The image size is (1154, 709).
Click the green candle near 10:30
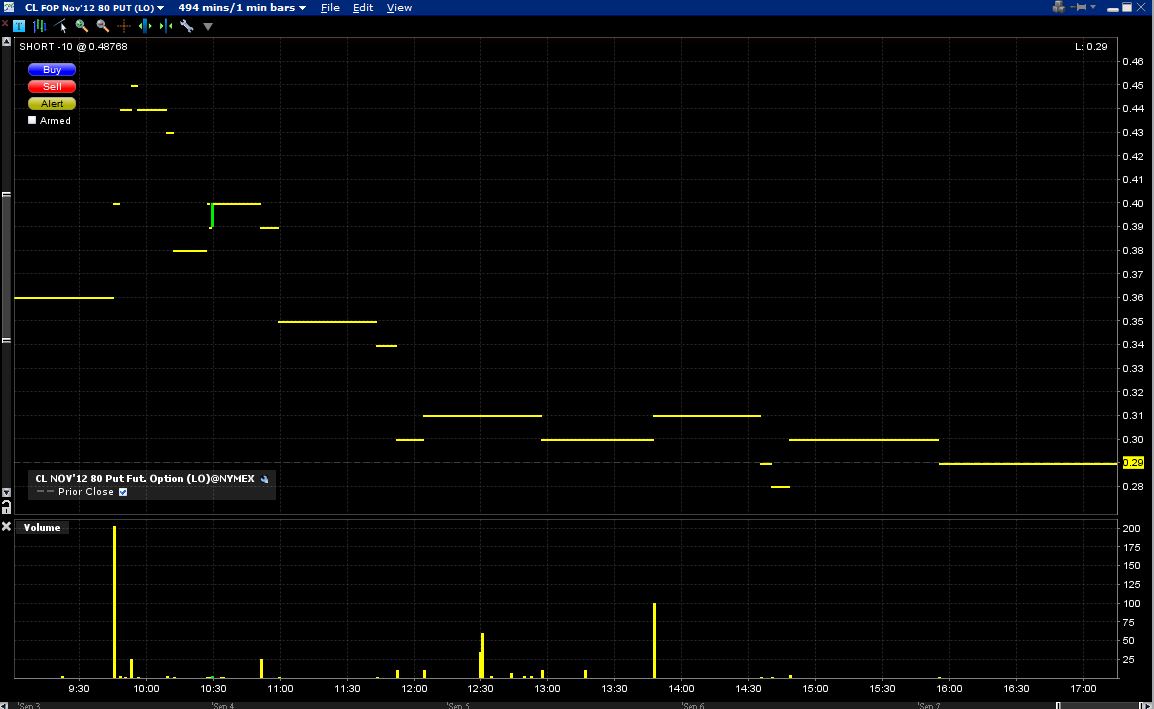click(x=212, y=216)
